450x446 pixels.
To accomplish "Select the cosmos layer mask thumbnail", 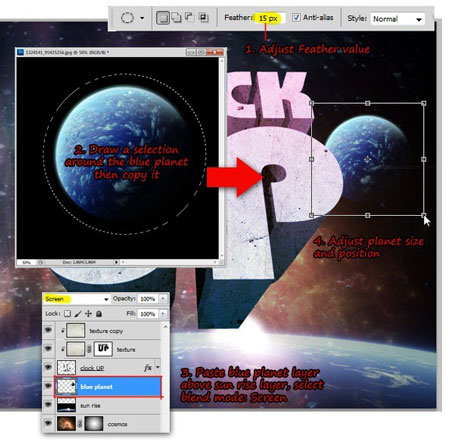I will click(94, 424).
